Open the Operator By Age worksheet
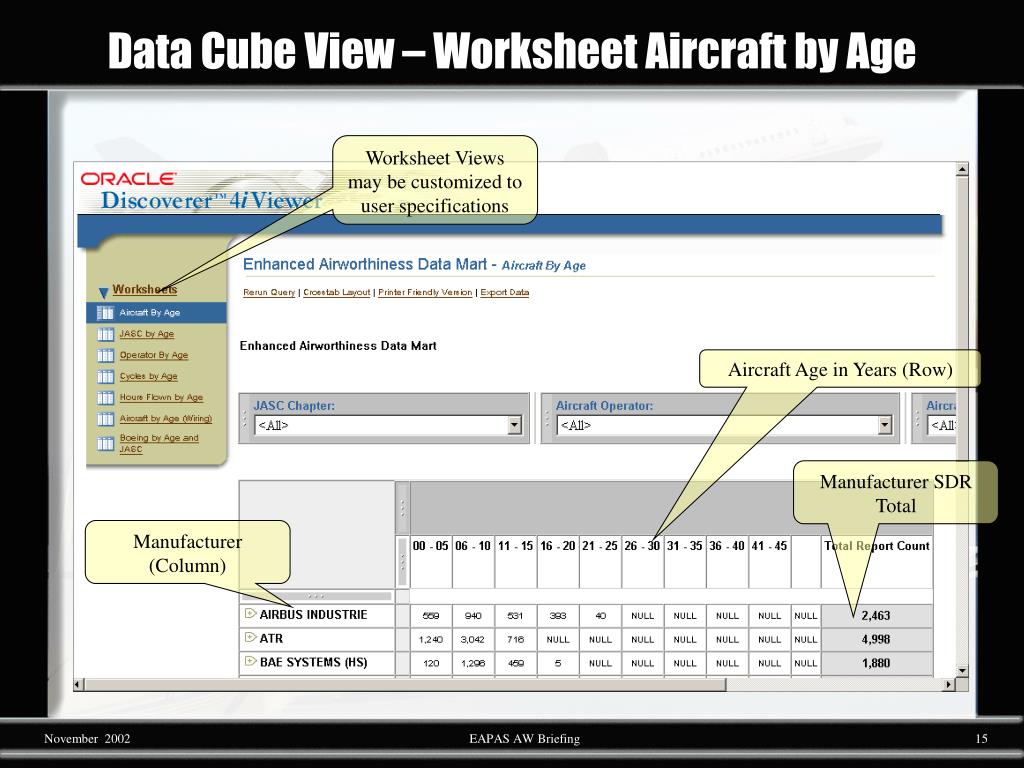 (x=153, y=355)
